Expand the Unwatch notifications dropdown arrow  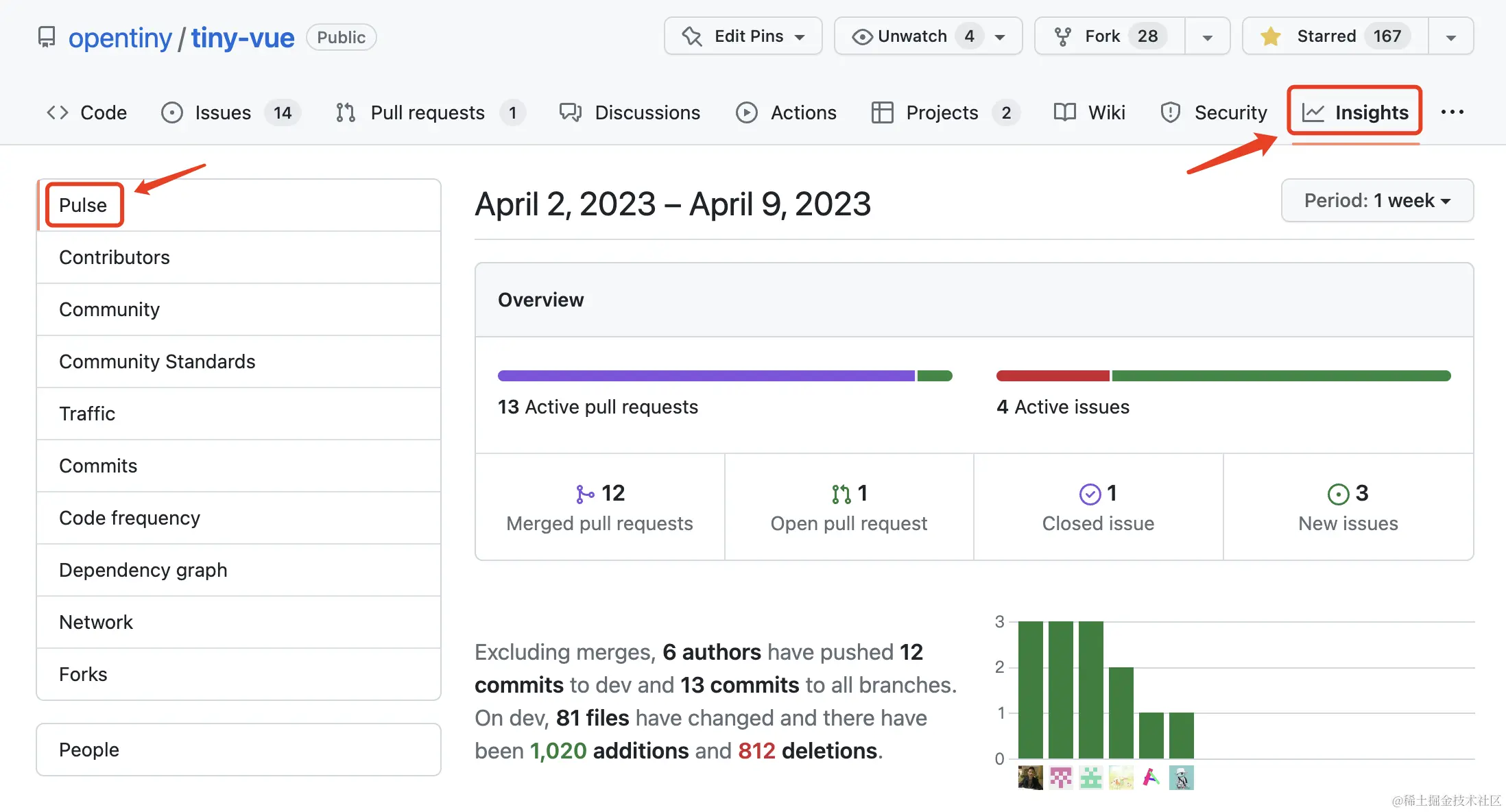pos(1001,37)
